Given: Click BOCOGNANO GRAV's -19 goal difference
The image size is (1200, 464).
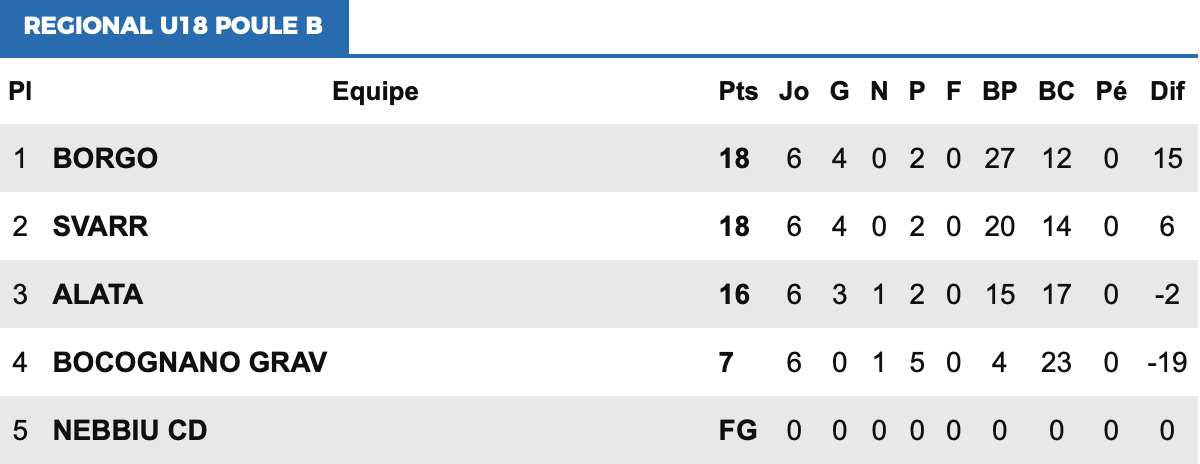Looking at the screenshot, I should pos(1166,362).
